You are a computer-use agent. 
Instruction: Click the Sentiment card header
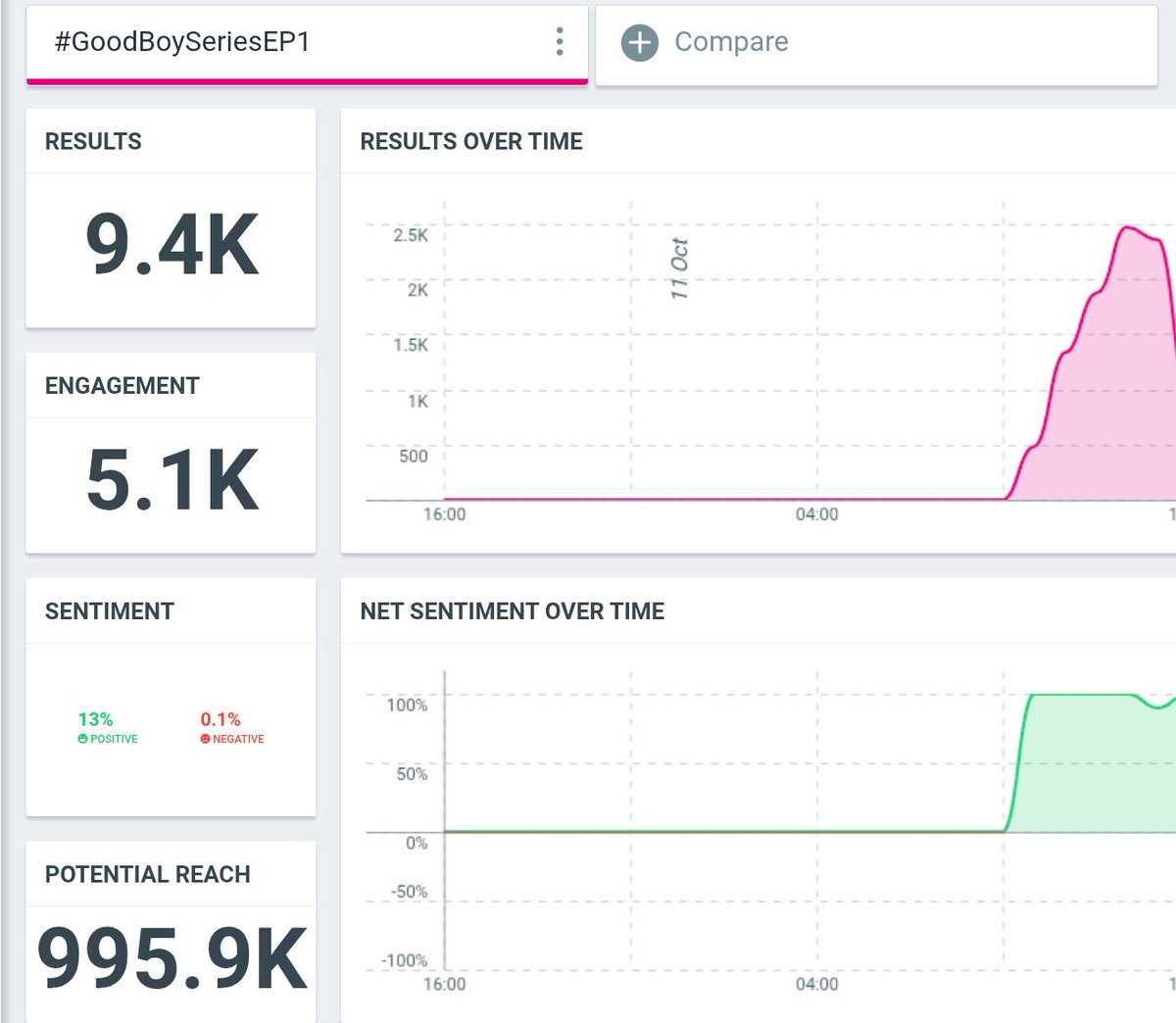[110, 611]
